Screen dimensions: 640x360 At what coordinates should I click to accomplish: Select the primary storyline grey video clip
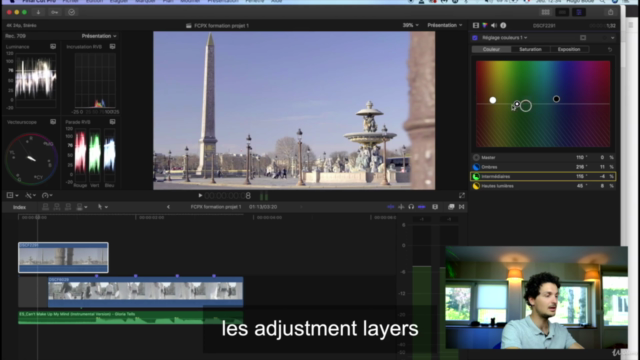pyautogui.click(x=145, y=292)
